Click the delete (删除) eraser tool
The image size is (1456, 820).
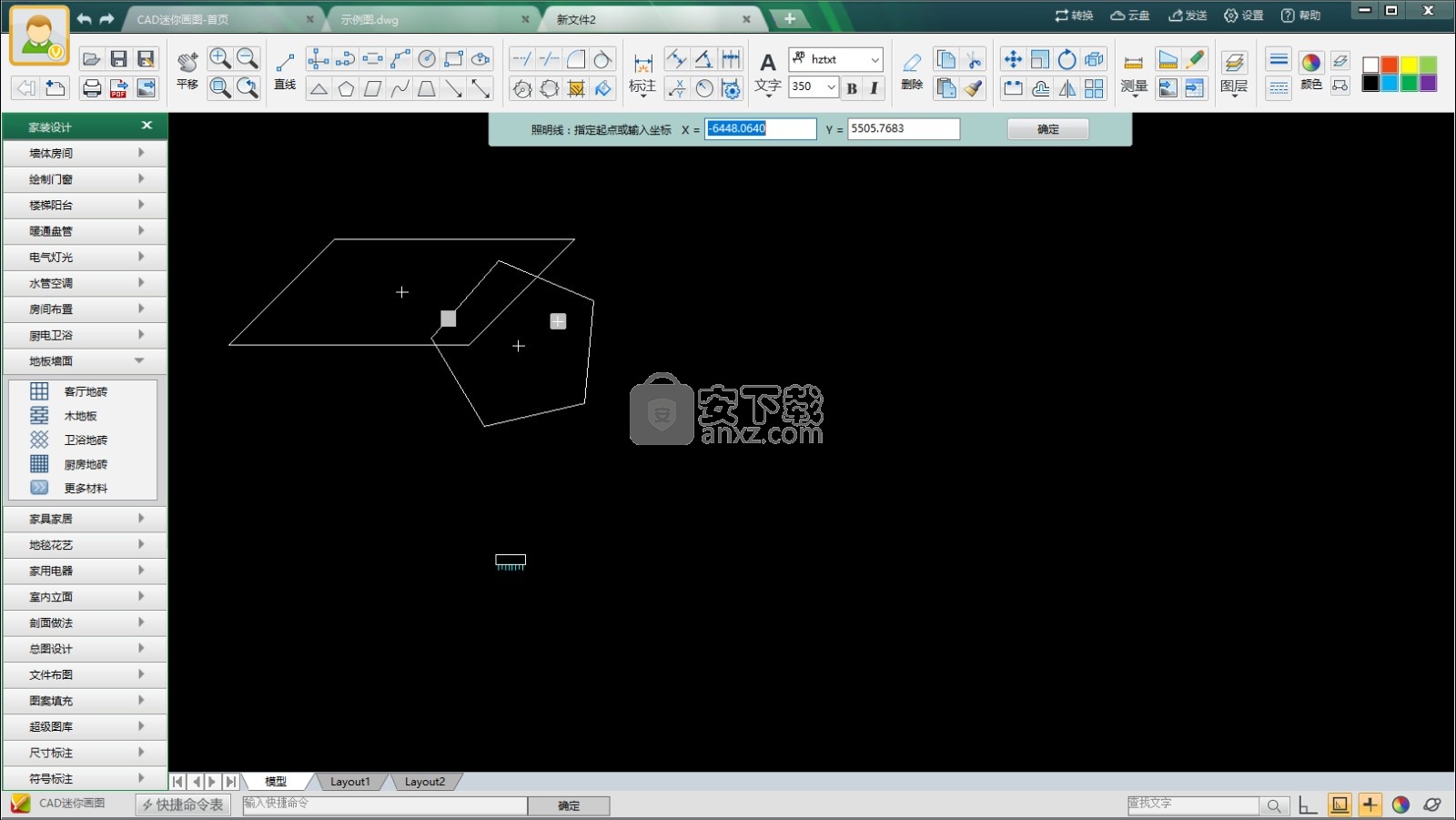(912, 71)
